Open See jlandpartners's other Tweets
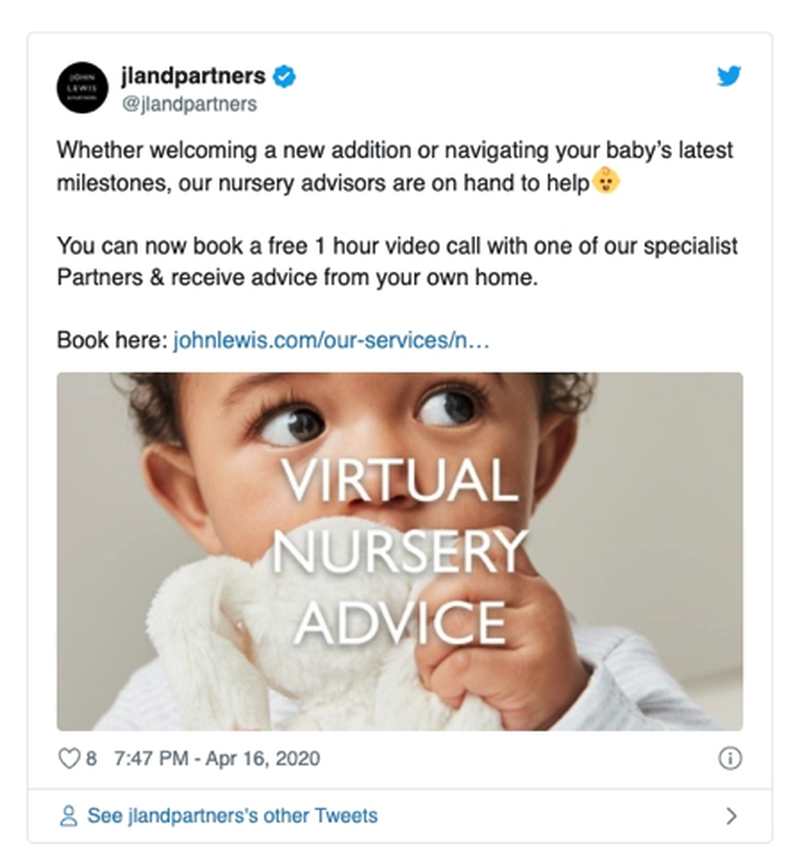Image resolution: width=800 pixels, height=867 pixels. click(232, 816)
